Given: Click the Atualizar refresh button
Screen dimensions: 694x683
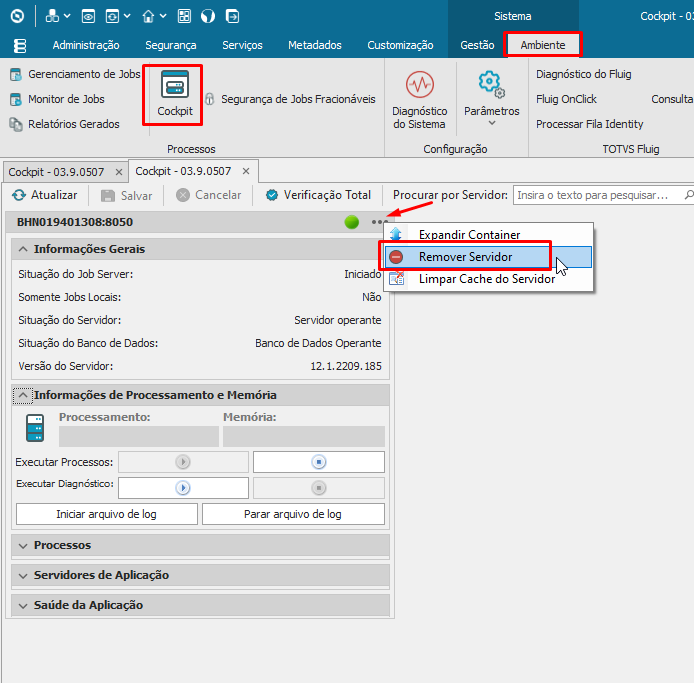Looking at the screenshot, I should click(x=44, y=195).
